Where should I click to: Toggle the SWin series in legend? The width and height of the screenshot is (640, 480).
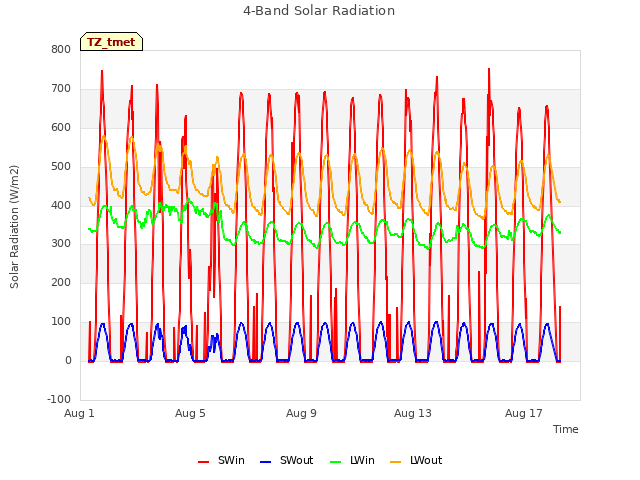click(221, 460)
